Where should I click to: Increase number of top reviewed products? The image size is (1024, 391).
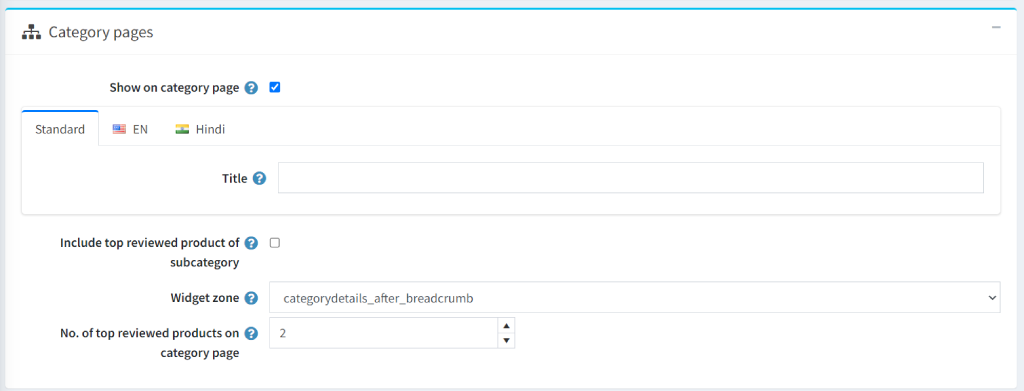click(x=506, y=325)
